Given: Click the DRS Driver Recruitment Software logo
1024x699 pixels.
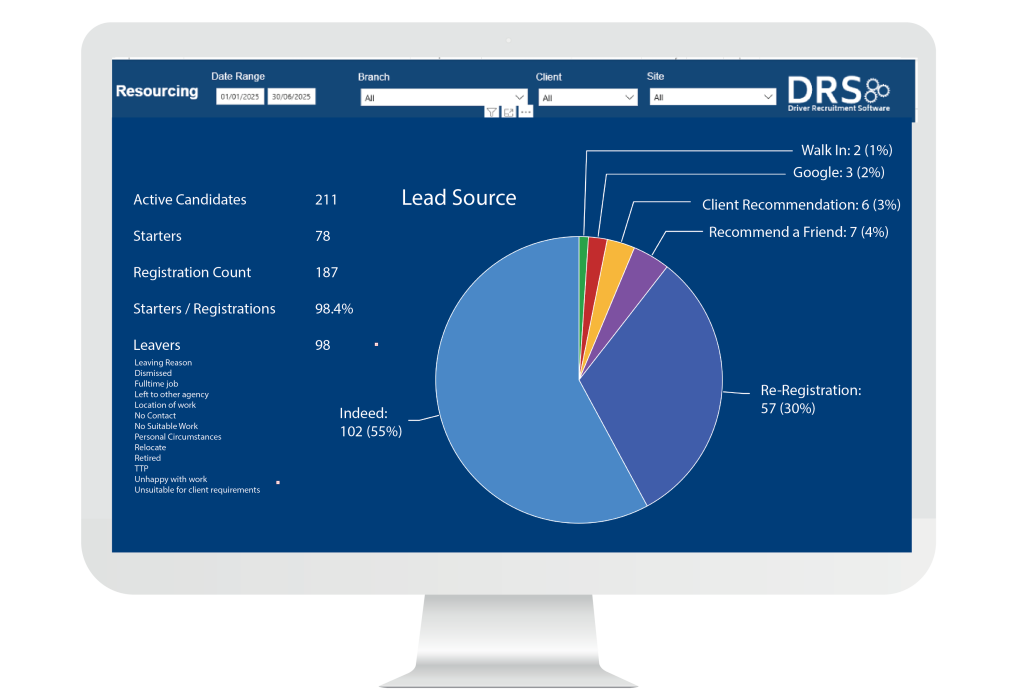Looking at the screenshot, I should 839,93.
